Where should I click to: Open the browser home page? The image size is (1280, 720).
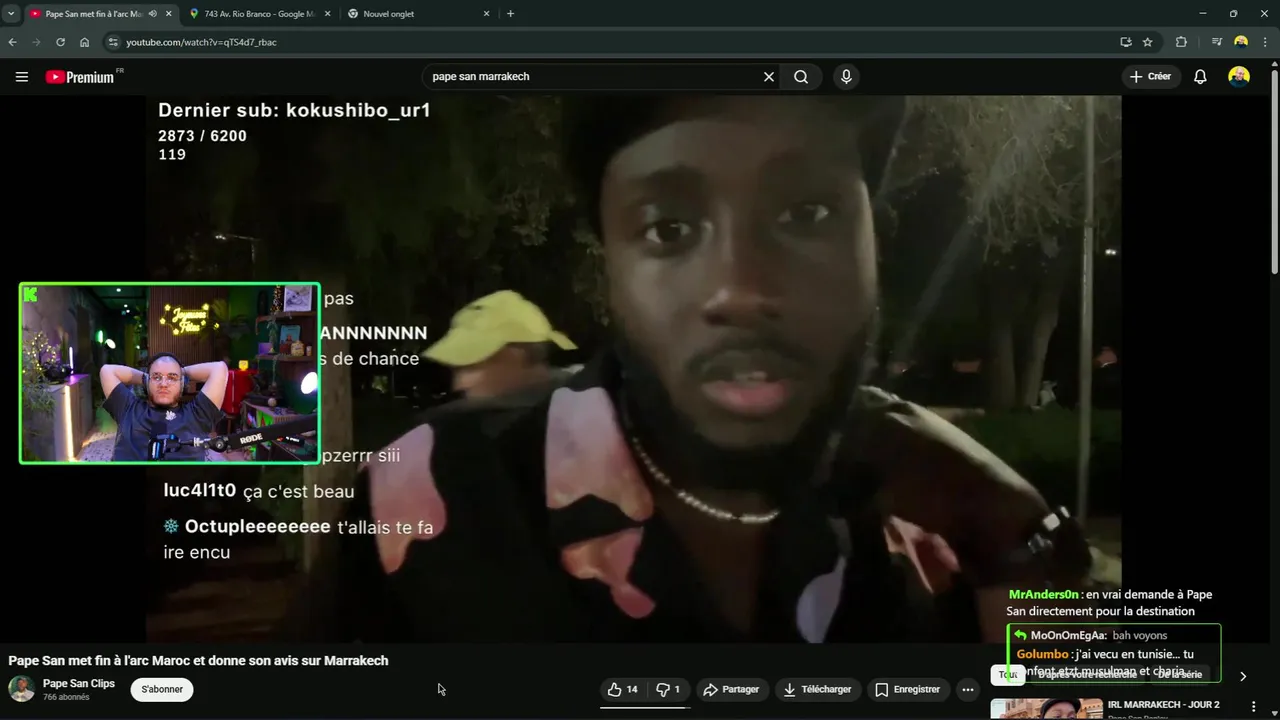pos(84,42)
